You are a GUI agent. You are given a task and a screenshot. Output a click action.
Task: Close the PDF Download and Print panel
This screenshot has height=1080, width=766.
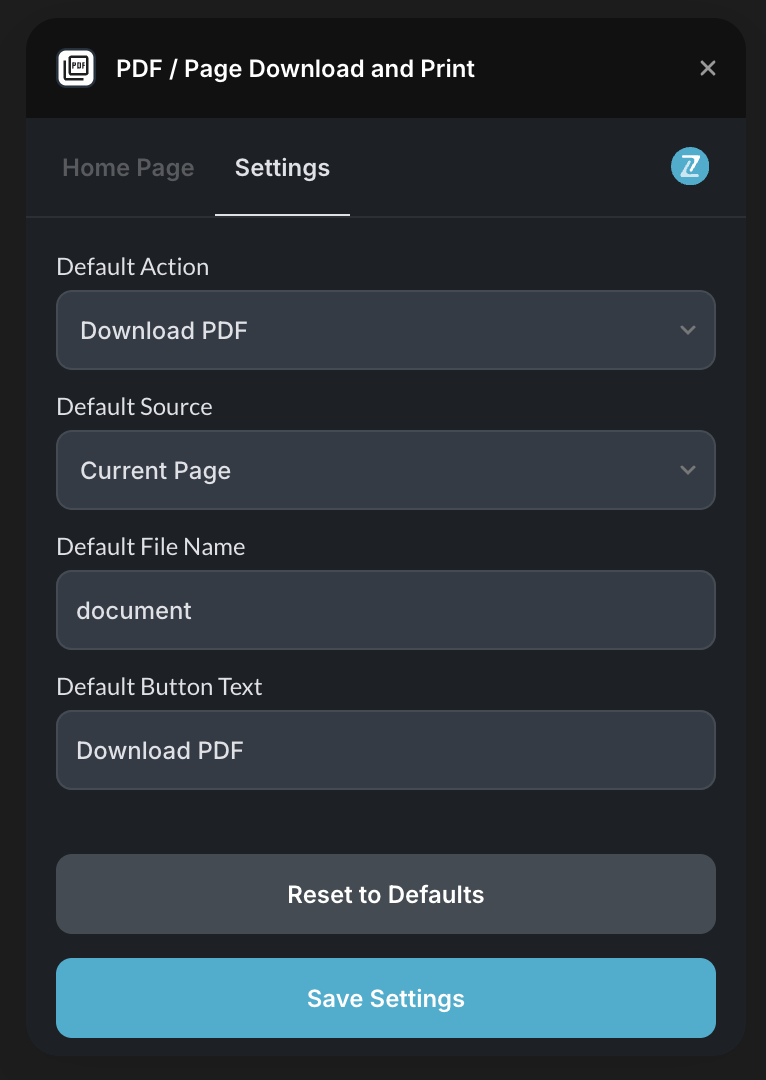708,68
